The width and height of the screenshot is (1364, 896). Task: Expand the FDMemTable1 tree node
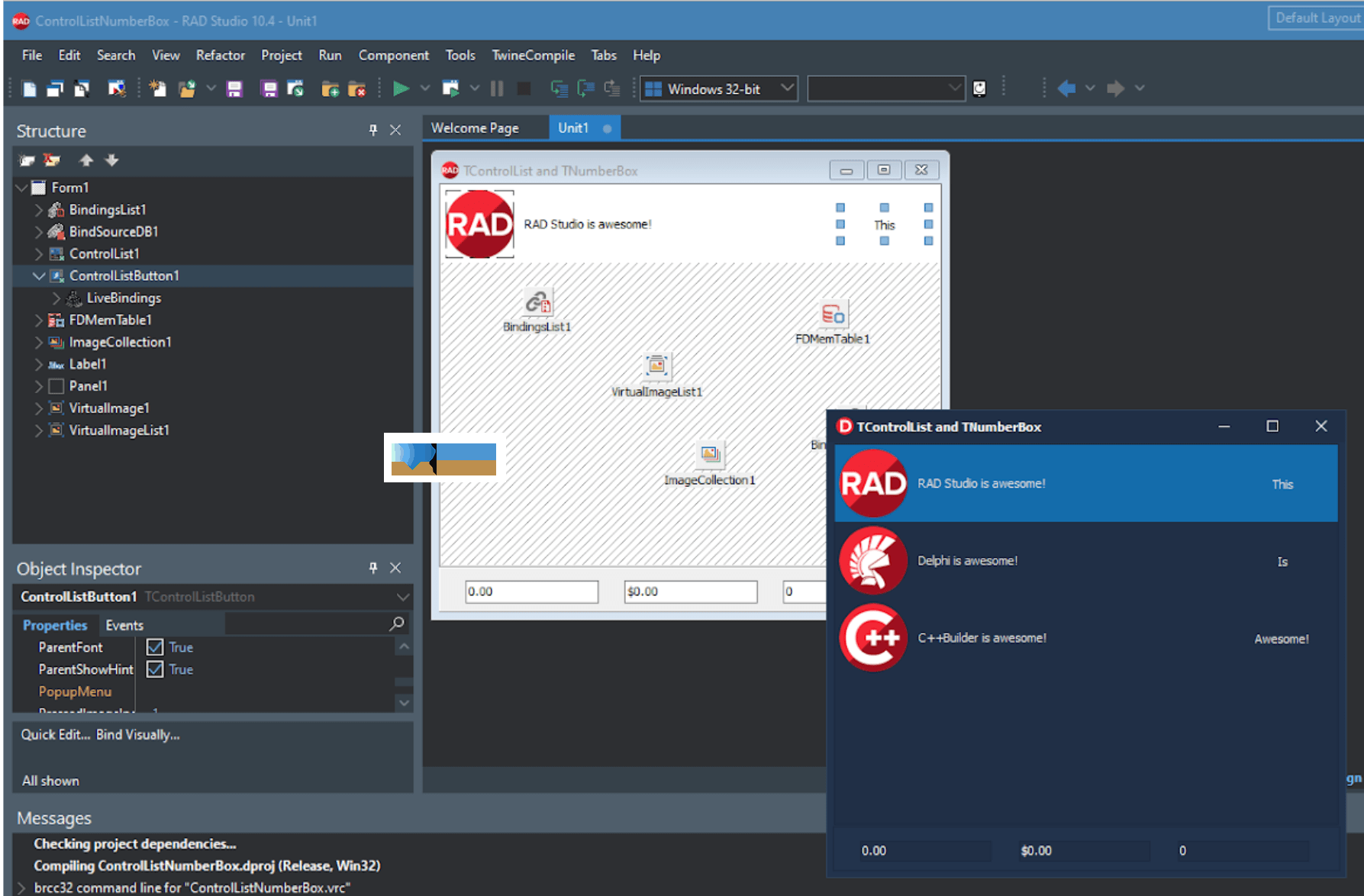[x=39, y=321]
